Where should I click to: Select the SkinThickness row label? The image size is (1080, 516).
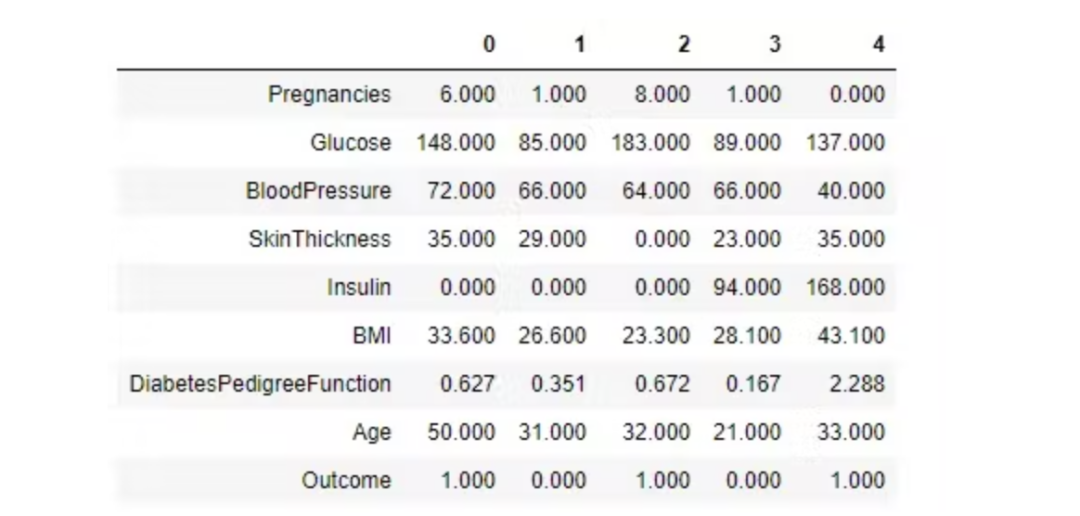pyautogui.click(x=320, y=239)
